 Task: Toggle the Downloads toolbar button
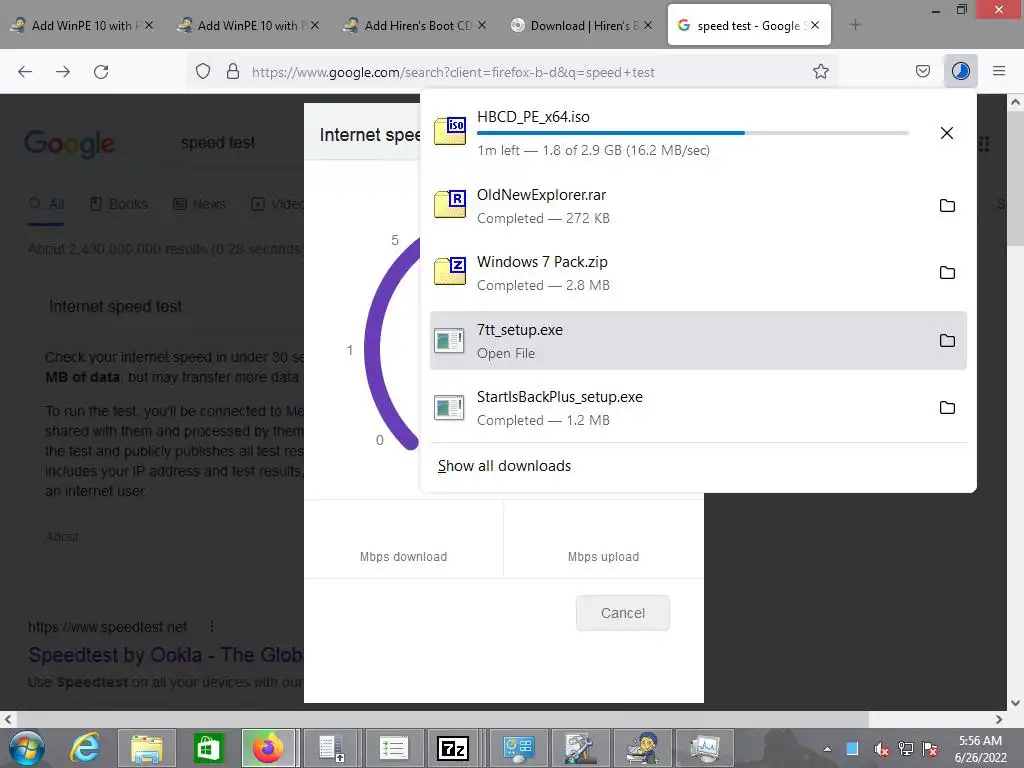pos(961,71)
